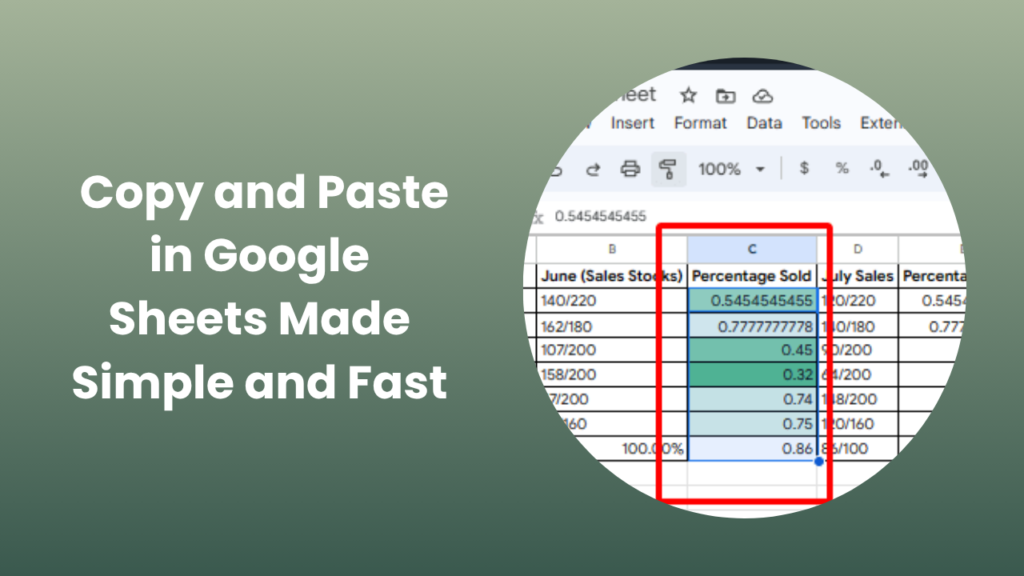Viewport: 1024px width, 576px height.
Task: Click the decrease decimal places icon
Action: (878, 169)
